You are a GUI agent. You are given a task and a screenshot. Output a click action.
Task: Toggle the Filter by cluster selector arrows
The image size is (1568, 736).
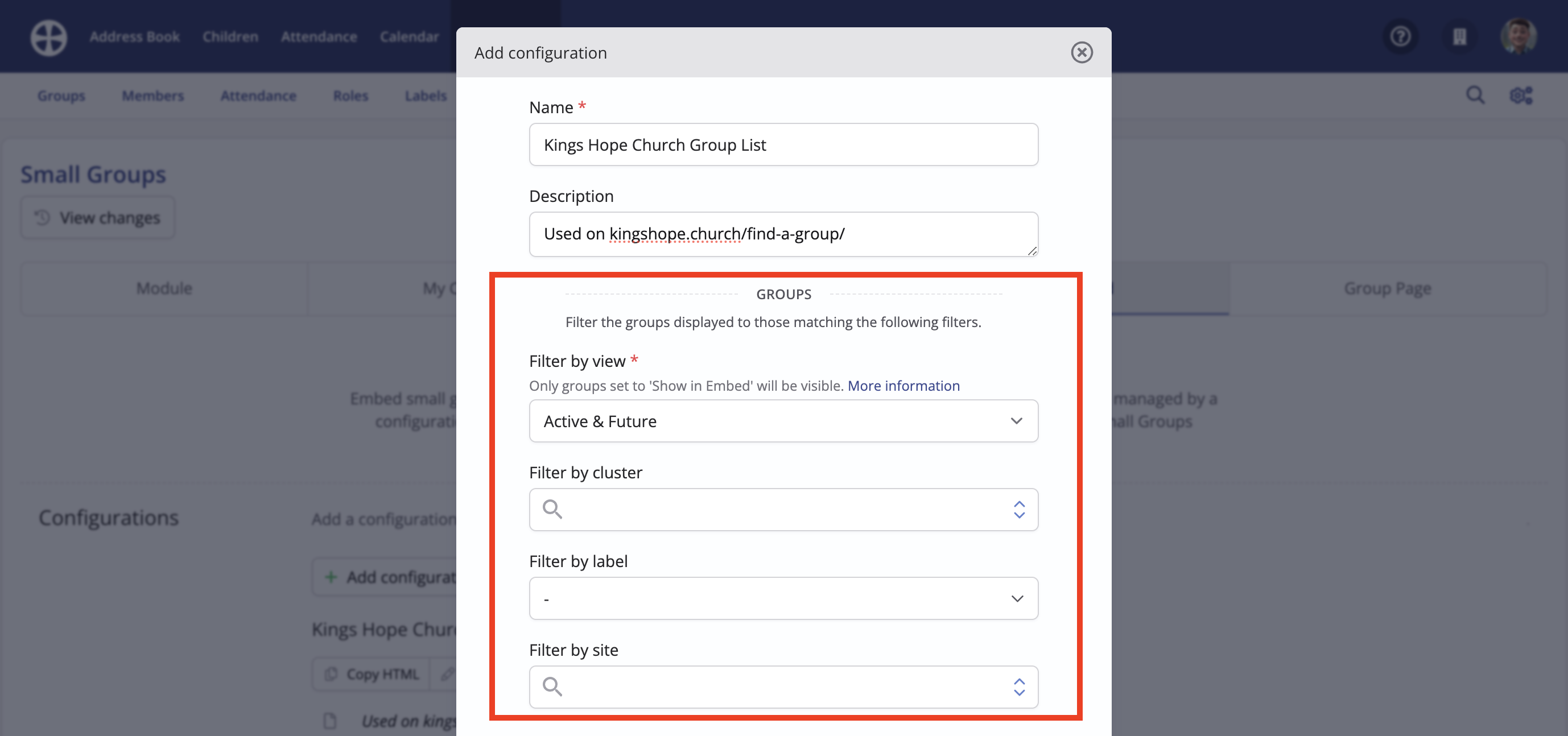[1019, 510]
